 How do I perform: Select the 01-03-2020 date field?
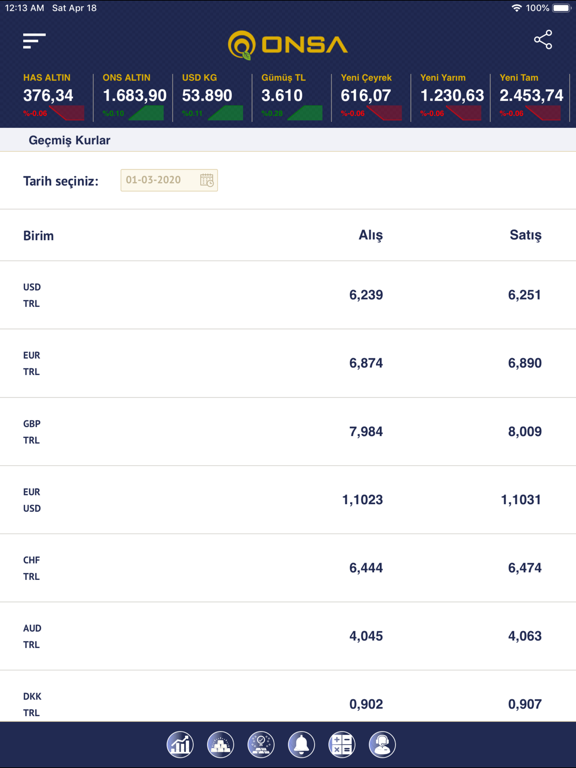pos(169,180)
